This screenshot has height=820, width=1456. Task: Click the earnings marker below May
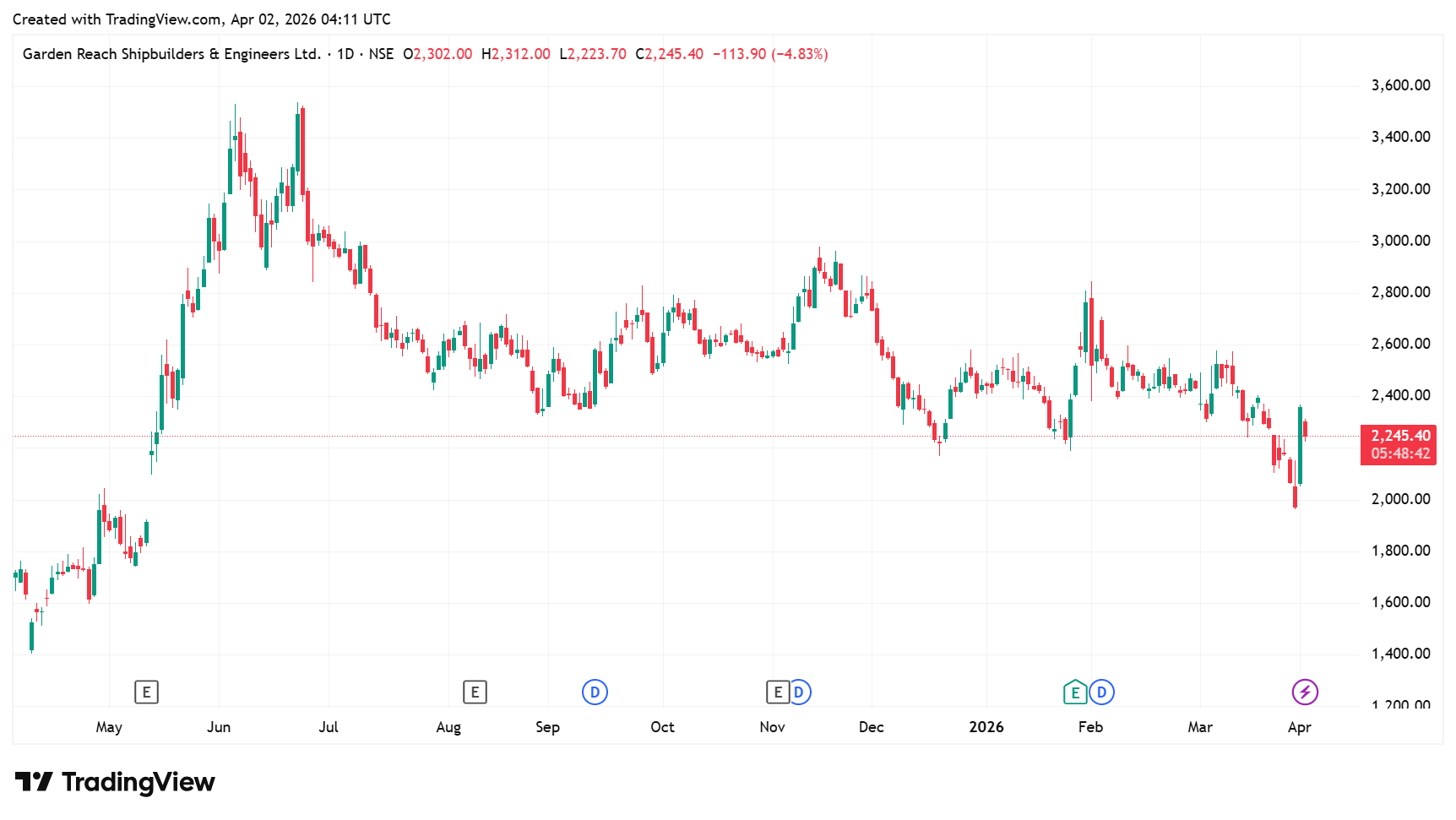146,692
